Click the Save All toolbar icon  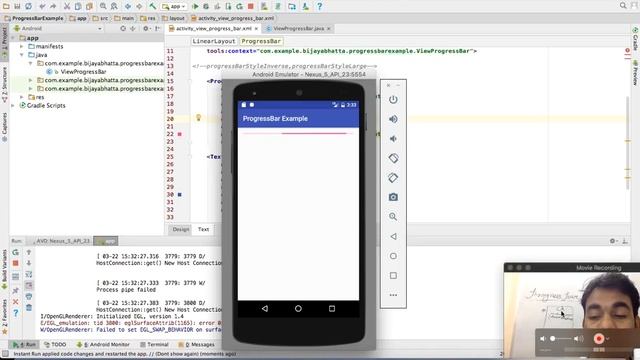(17, 6)
